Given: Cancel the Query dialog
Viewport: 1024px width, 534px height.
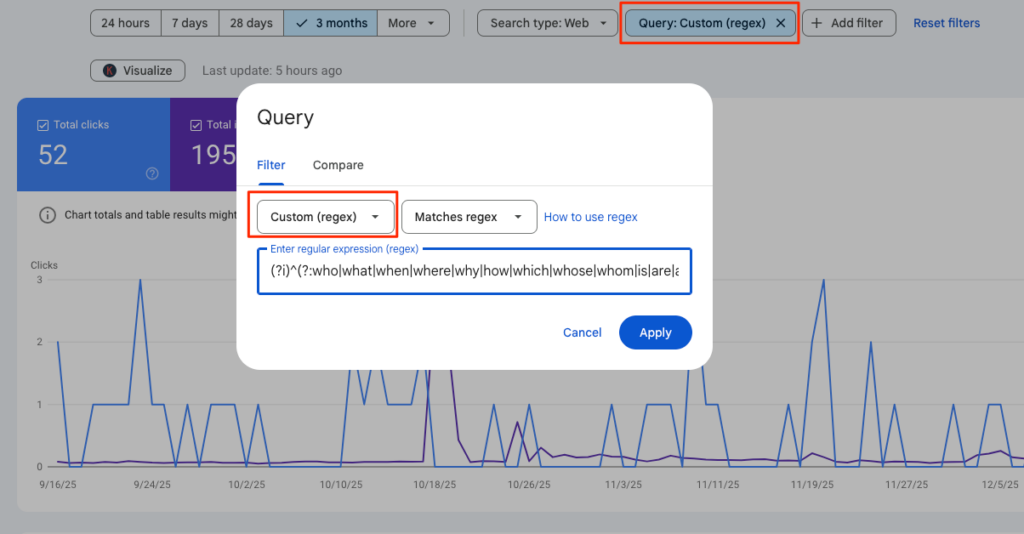Looking at the screenshot, I should coord(582,333).
